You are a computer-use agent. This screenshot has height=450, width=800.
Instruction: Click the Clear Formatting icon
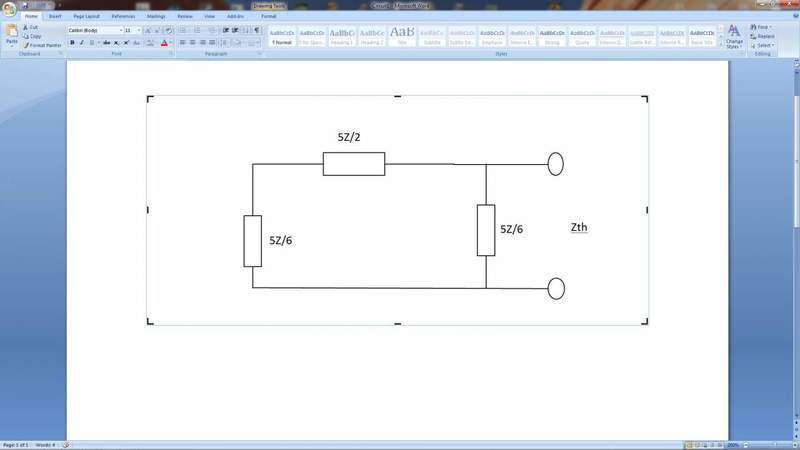coord(168,31)
